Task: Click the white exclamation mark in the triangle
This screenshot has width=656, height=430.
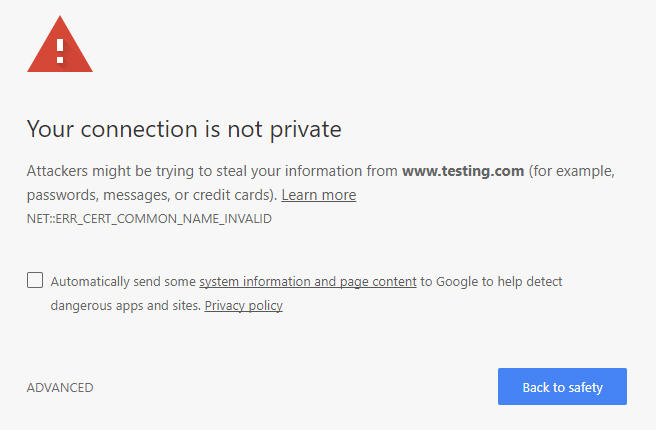Action: (x=60, y=51)
